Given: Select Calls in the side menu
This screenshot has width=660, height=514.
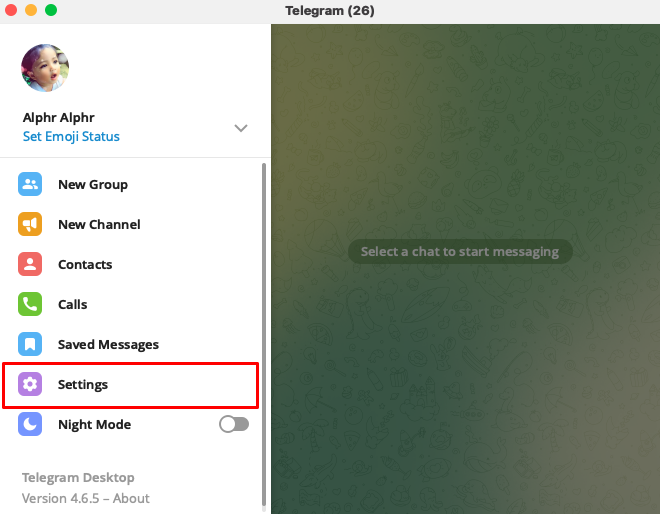Looking at the screenshot, I should tap(130, 304).
